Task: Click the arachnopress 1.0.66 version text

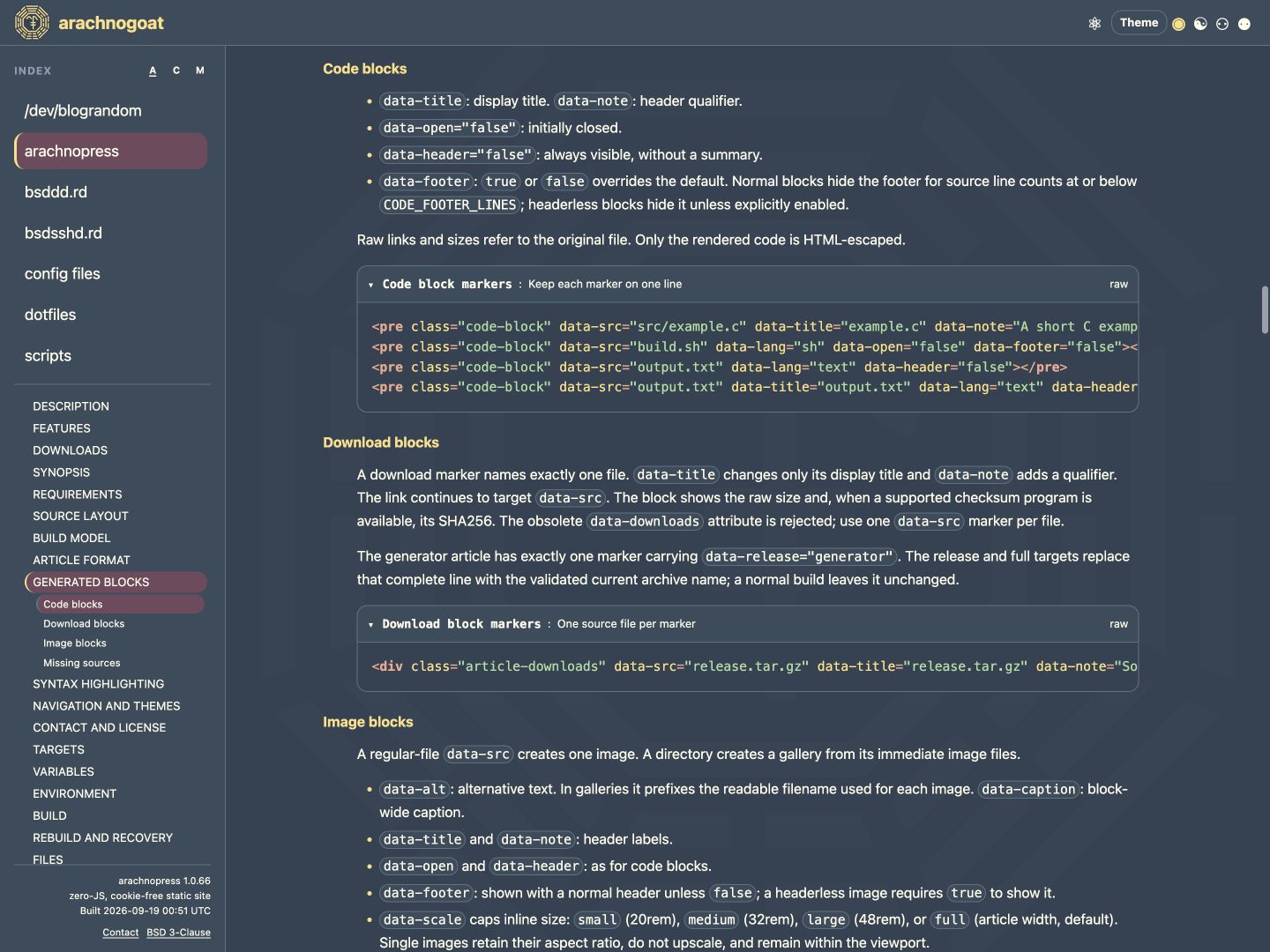Action: pyautogui.click(x=164, y=881)
